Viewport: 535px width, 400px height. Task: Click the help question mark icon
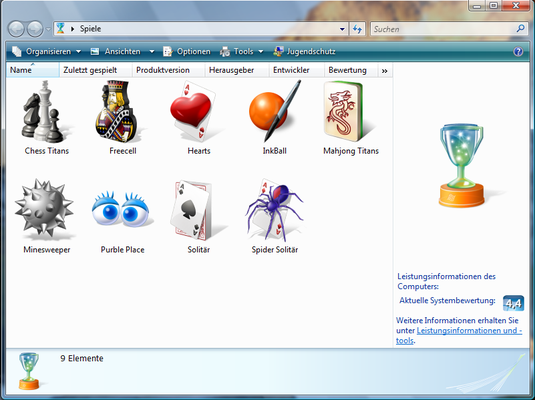[x=518, y=52]
